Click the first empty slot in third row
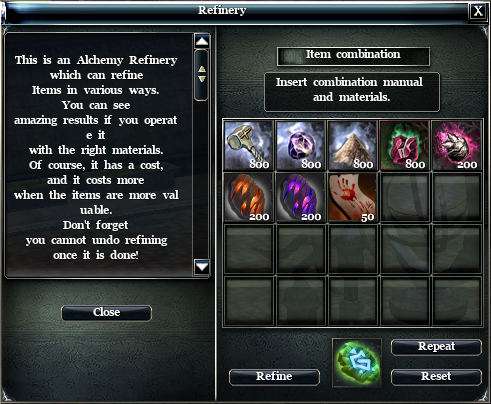 pos(249,249)
